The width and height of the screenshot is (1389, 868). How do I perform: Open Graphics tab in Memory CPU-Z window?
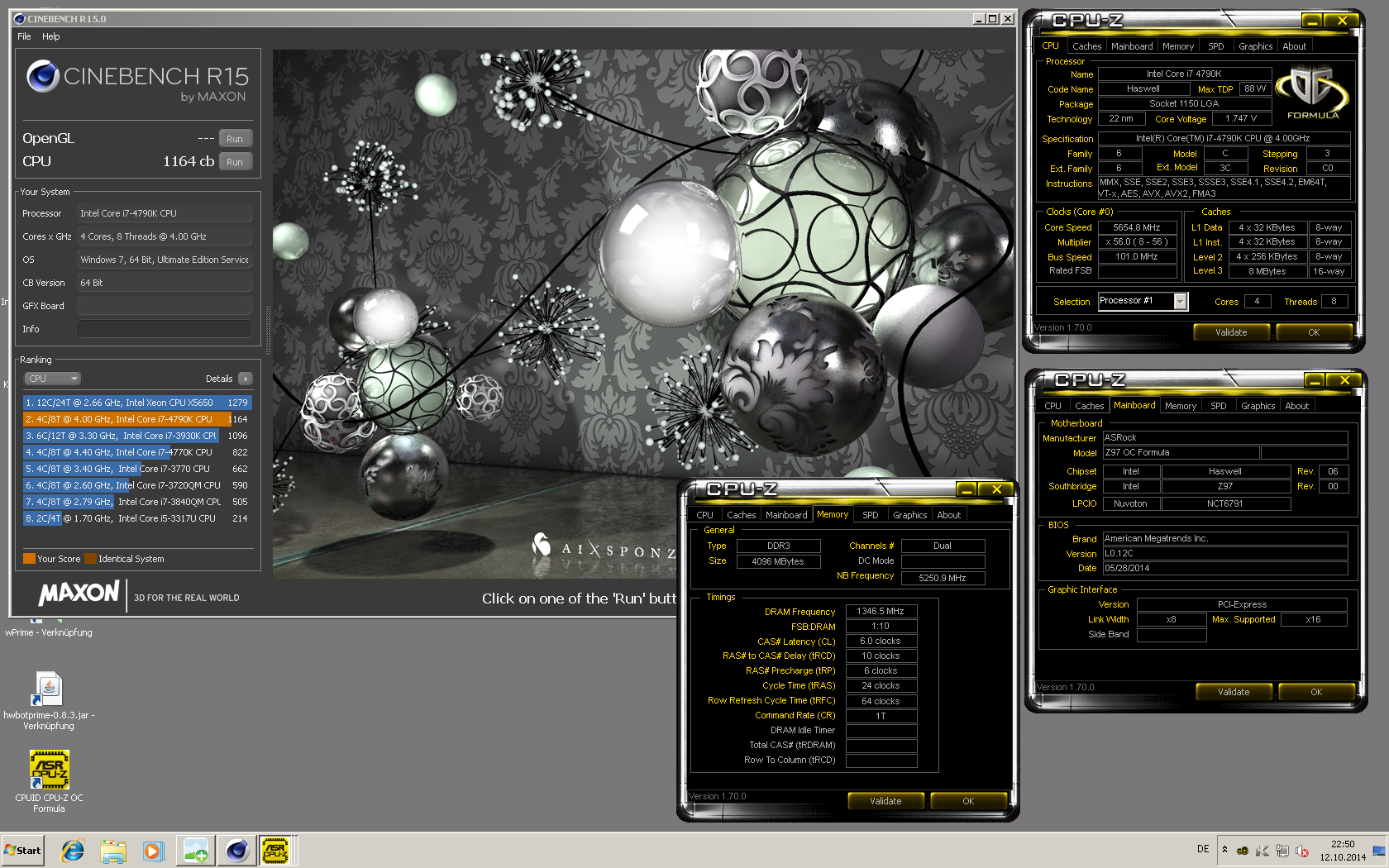pos(909,515)
